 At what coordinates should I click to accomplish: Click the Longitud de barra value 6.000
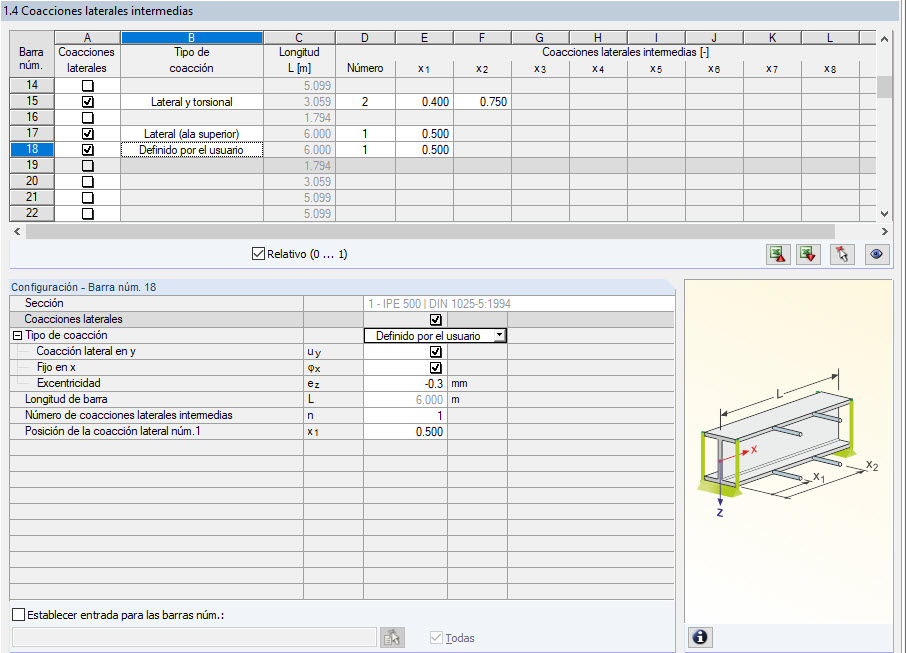pos(406,400)
